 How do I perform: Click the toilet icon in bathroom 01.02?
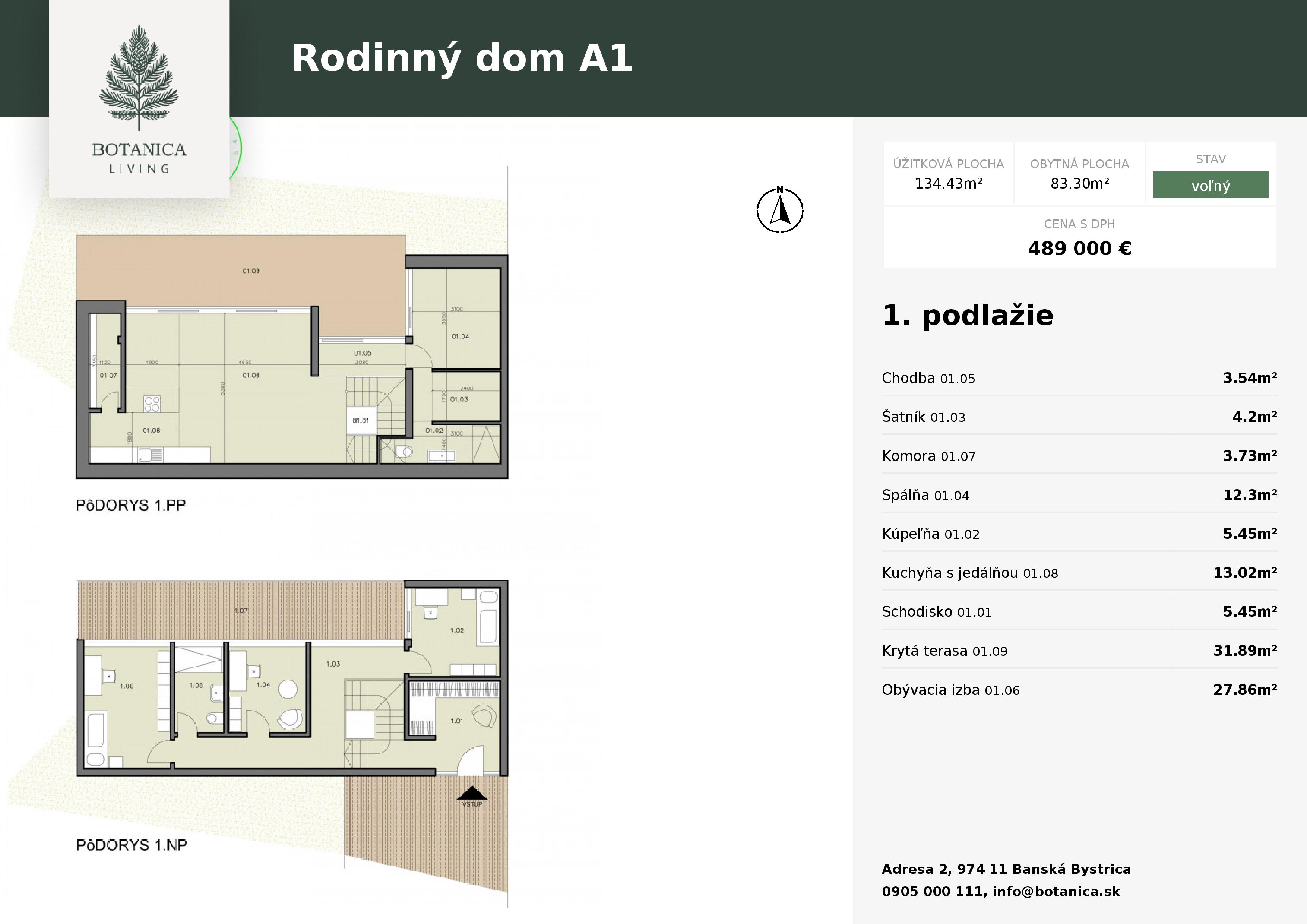tap(404, 452)
